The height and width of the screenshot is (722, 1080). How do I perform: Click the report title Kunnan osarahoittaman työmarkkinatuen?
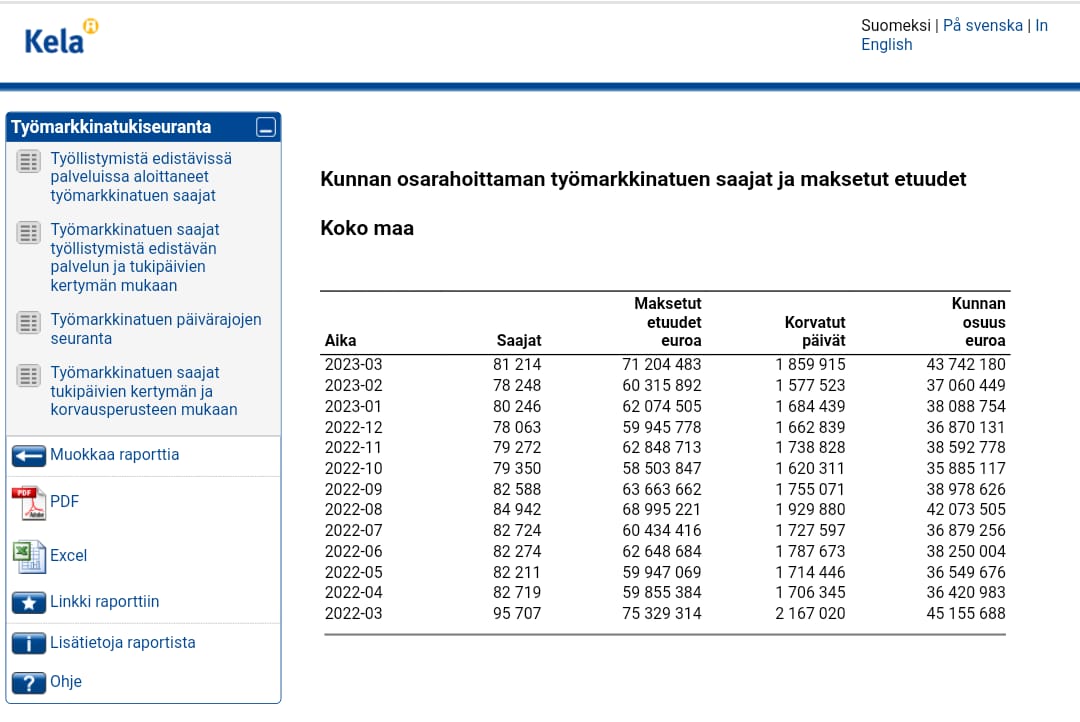click(643, 179)
